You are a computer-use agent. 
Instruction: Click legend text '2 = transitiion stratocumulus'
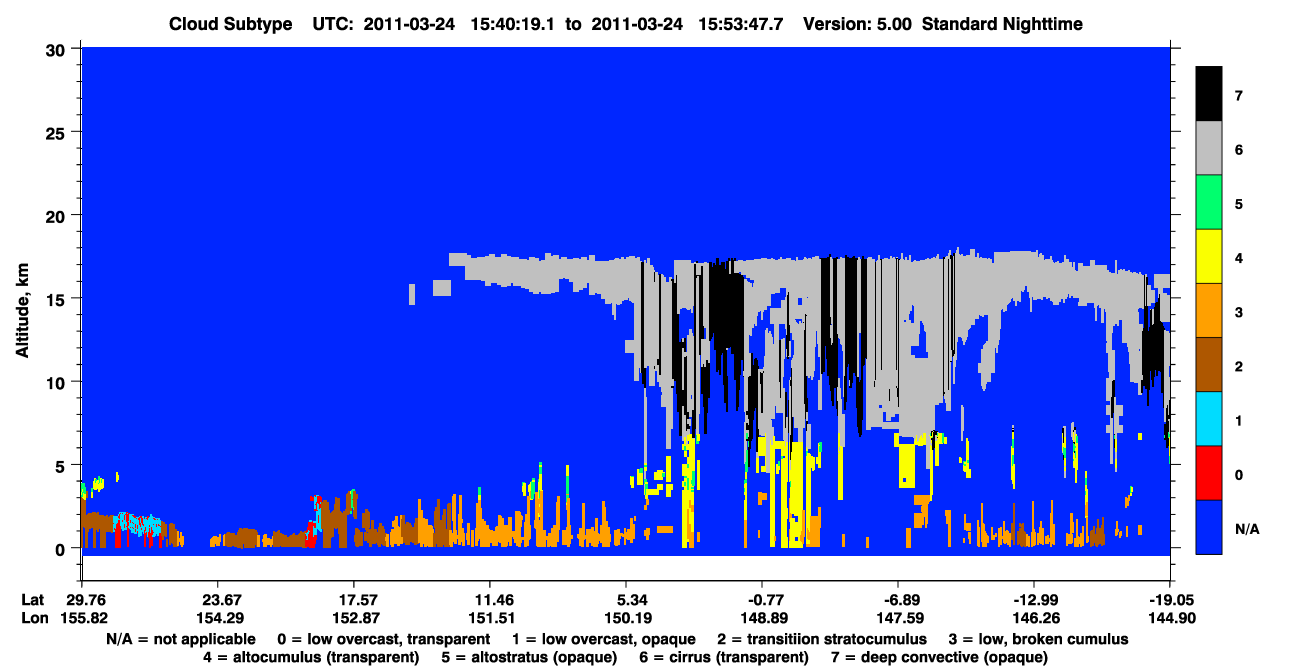pos(822,639)
